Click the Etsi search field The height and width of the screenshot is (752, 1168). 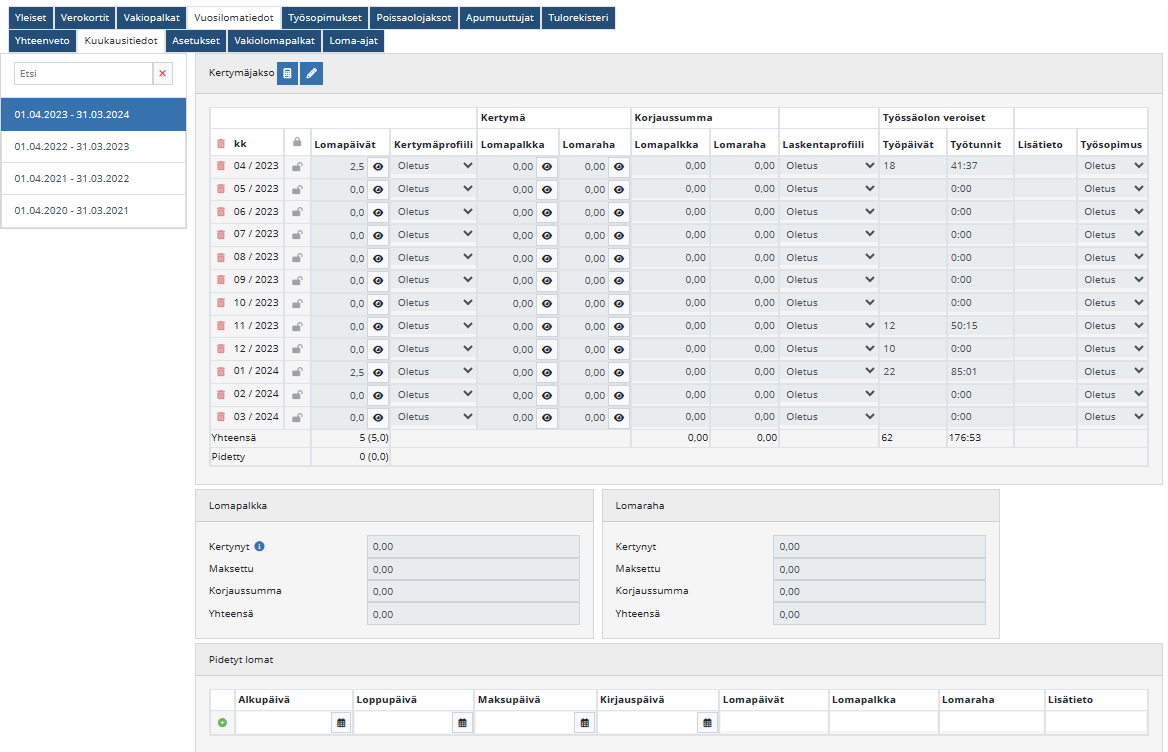coord(83,73)
